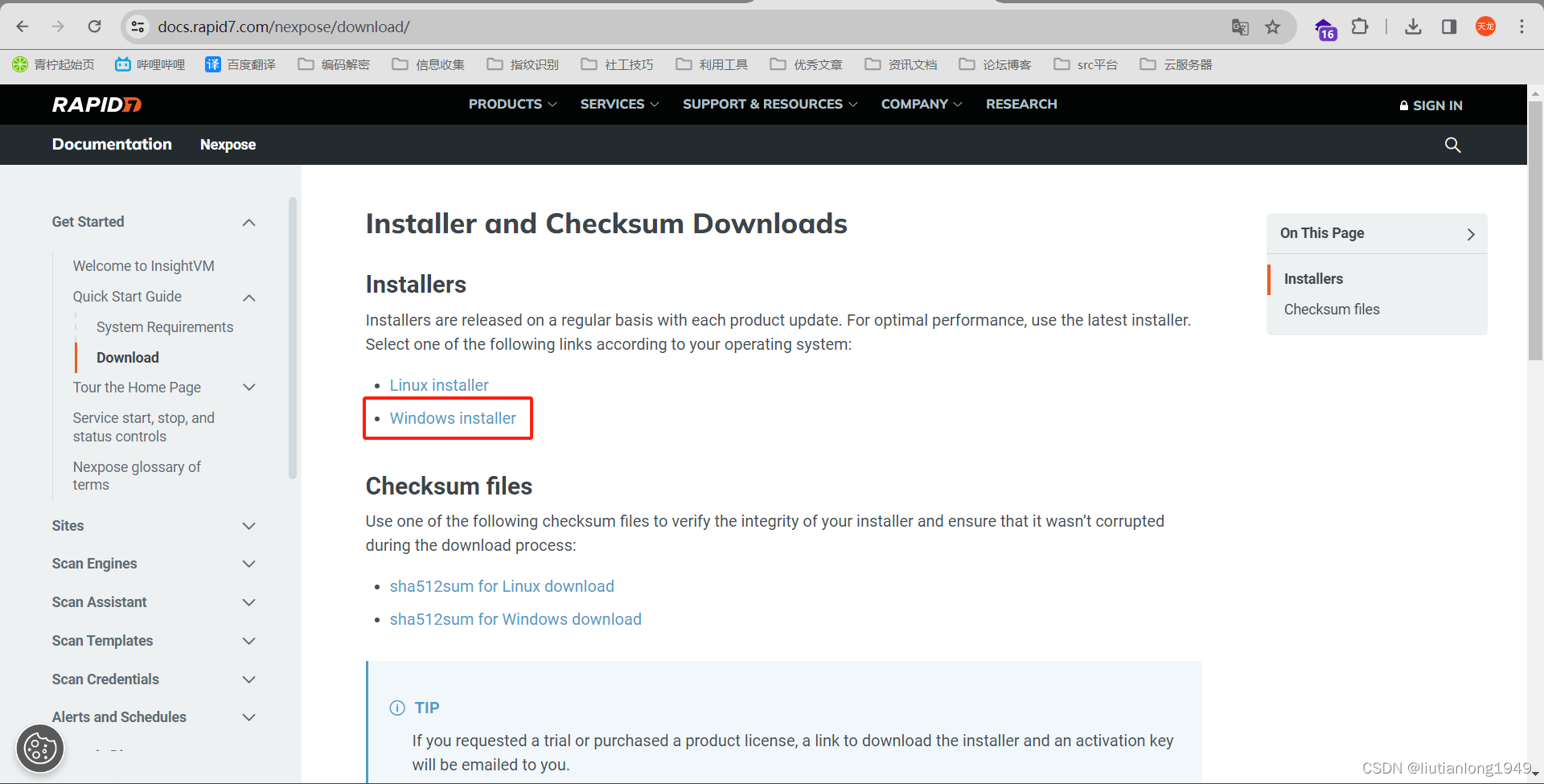1544x784 pixels.
Task: Expand the Scan Assistant section chevron
Action: [x=249, y=602]
